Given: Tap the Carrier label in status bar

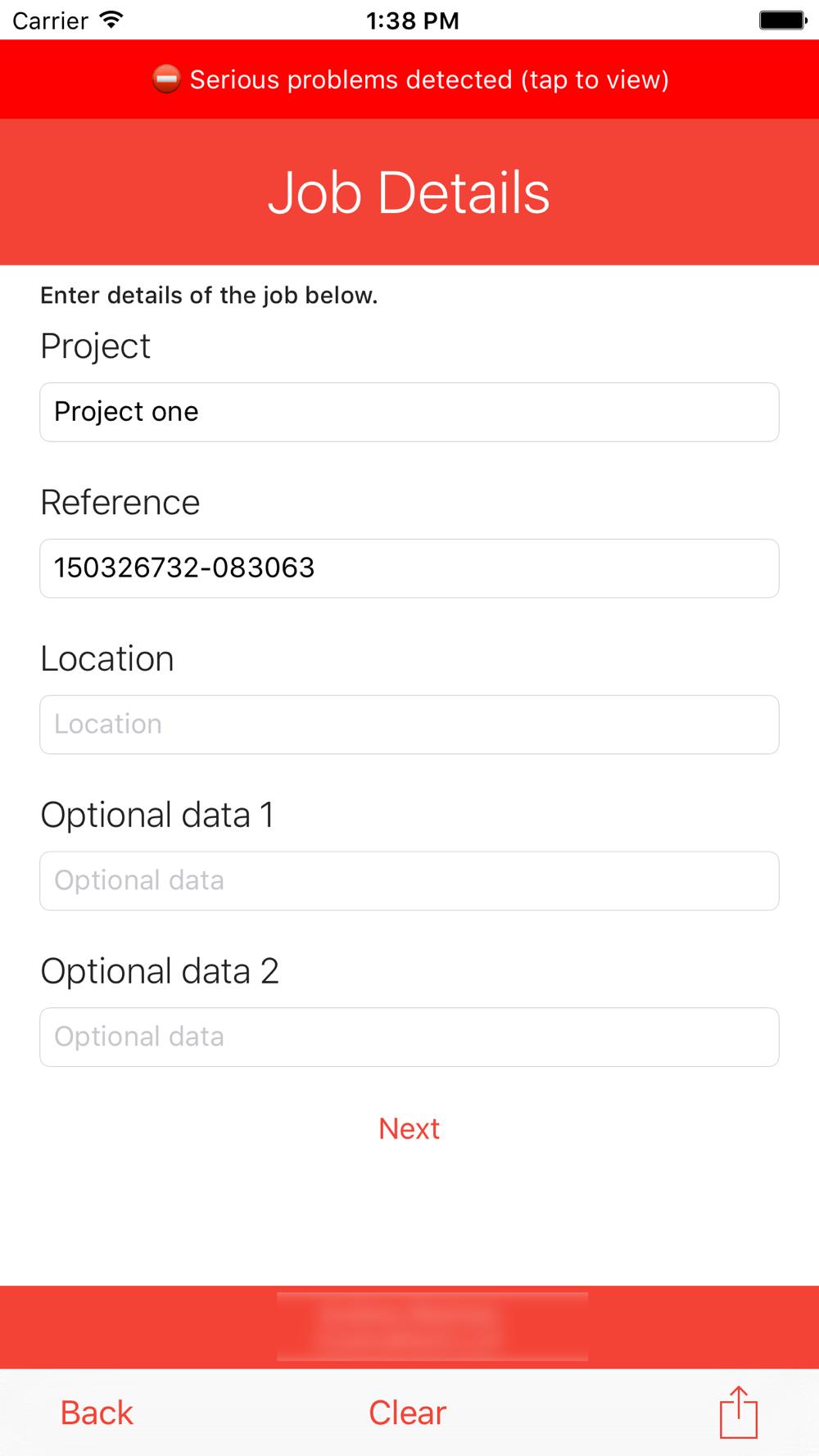Looking at the screenshot, I should point(50,20).
